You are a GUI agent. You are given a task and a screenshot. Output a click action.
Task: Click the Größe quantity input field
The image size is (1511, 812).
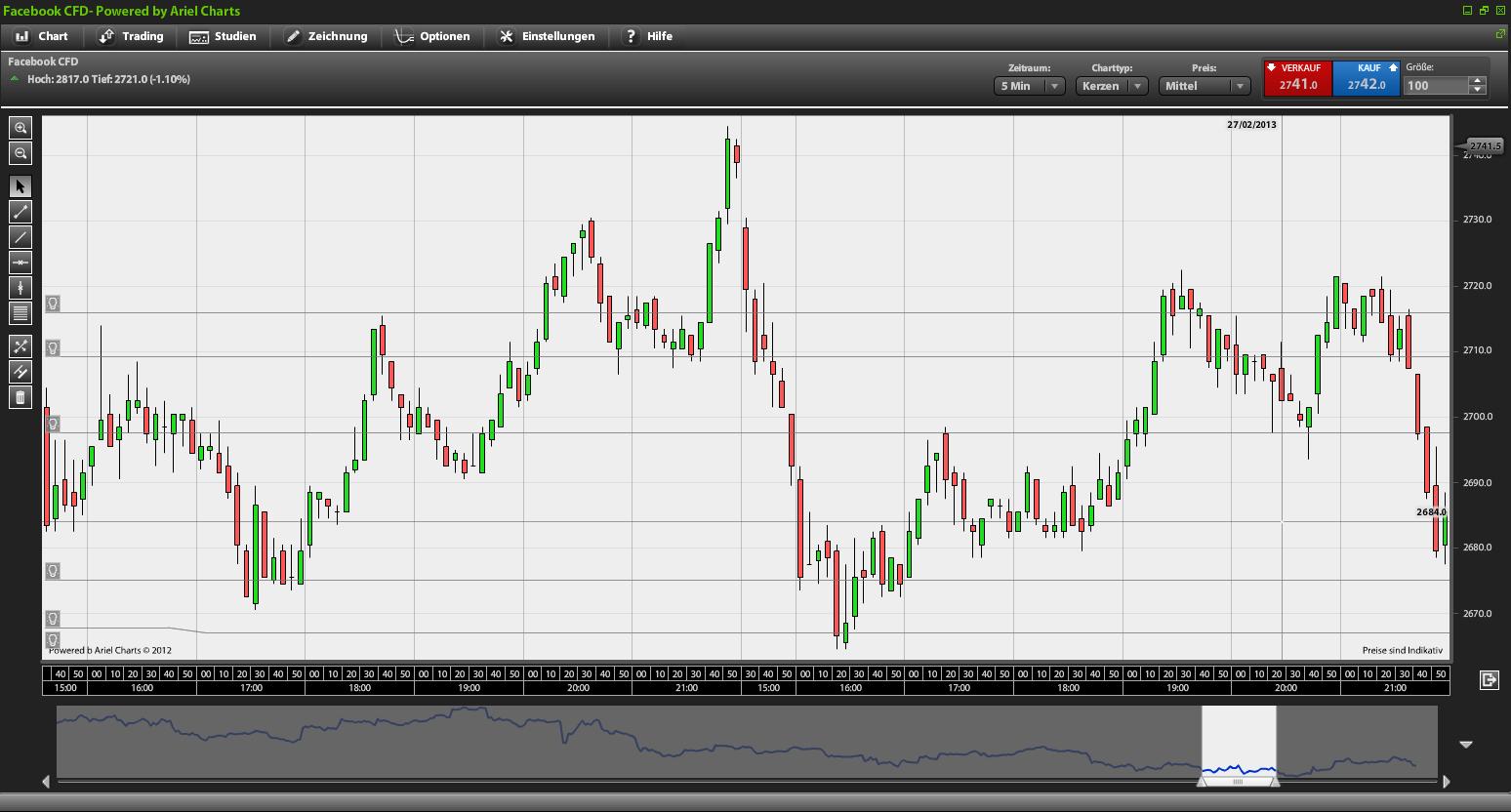click(1436, 86)
